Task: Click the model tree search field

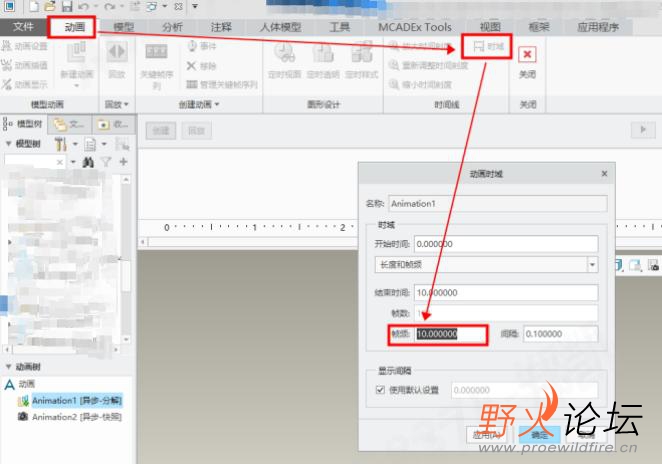Action: click(35, 162)
